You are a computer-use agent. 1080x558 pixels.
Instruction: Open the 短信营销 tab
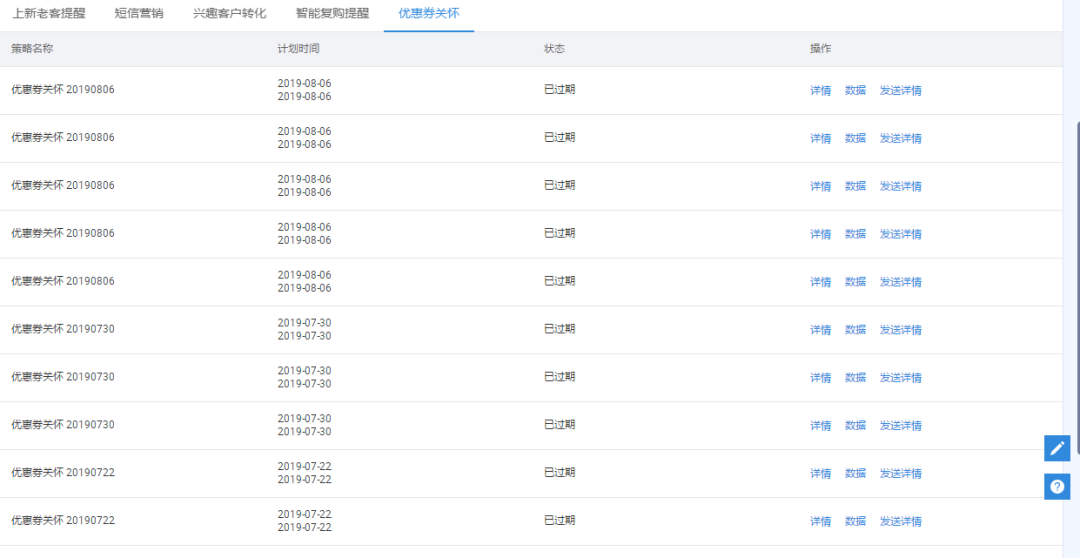[139, 13]
